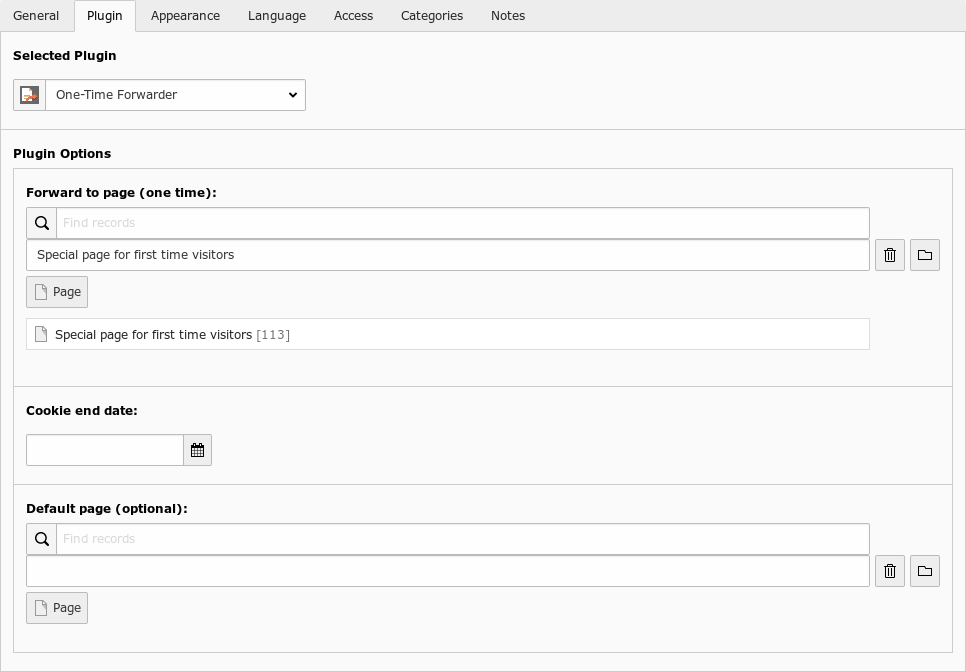
Task: Delete Default page selection with trash icon
Action: pos(890,571)
